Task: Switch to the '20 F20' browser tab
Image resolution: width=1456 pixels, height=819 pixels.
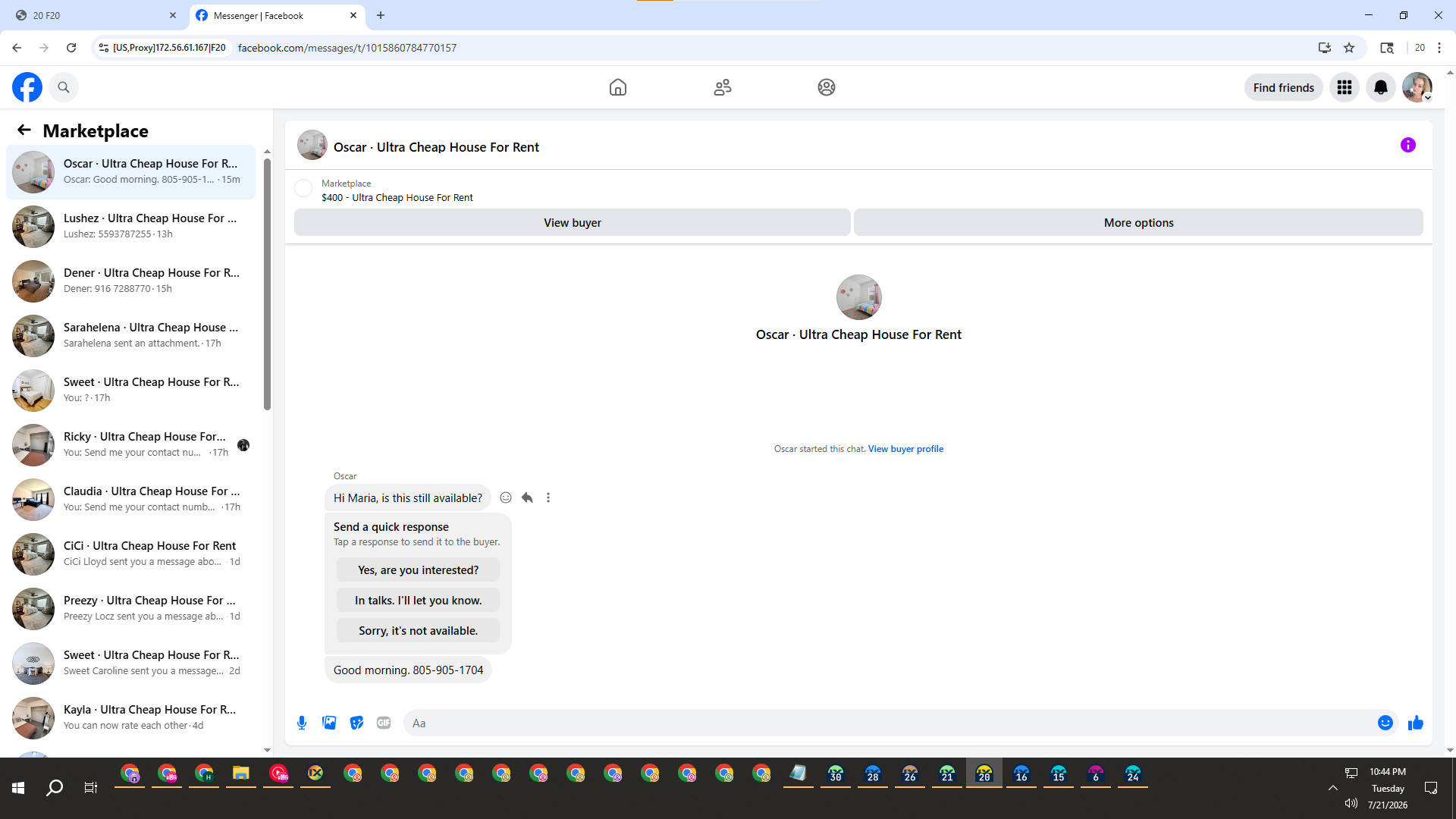Action: click(x=95, y=15)
